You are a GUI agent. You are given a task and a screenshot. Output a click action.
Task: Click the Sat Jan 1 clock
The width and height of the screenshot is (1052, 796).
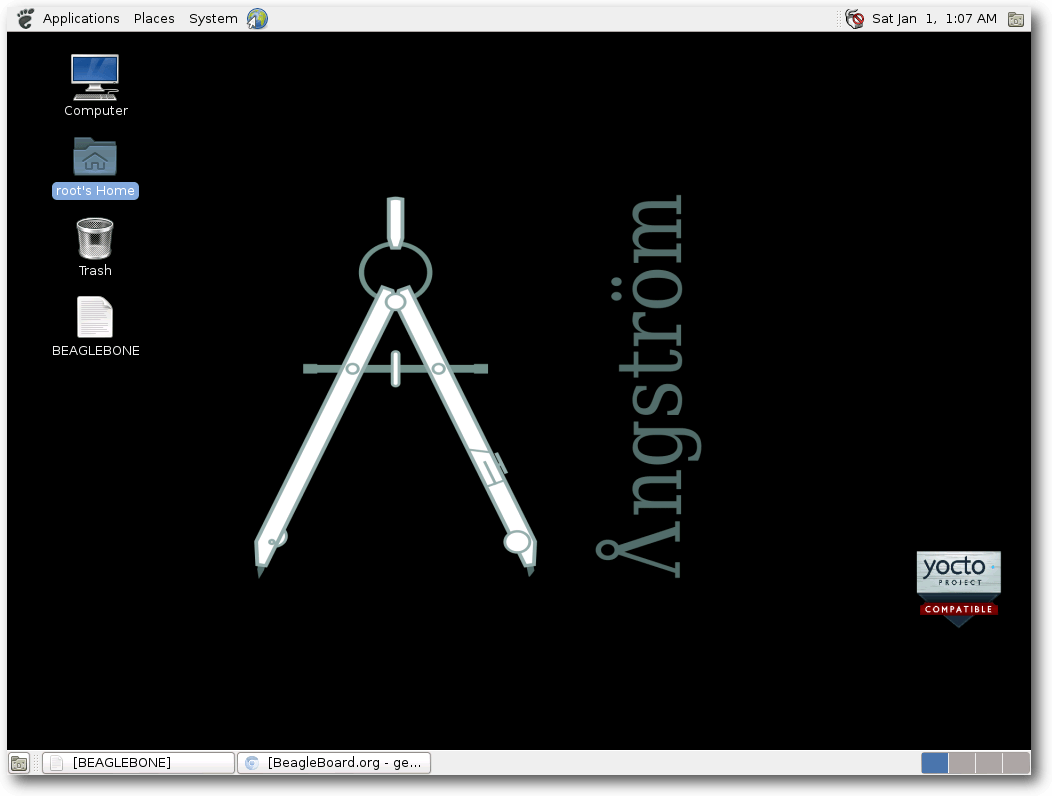point(934,19)
